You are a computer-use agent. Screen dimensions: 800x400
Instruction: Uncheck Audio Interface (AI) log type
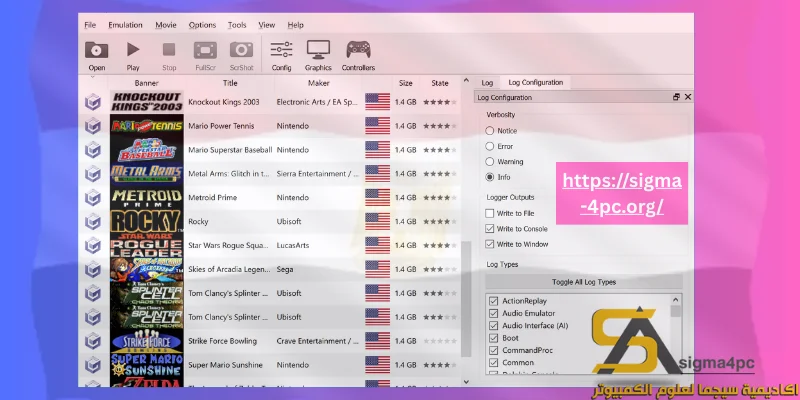493,326
